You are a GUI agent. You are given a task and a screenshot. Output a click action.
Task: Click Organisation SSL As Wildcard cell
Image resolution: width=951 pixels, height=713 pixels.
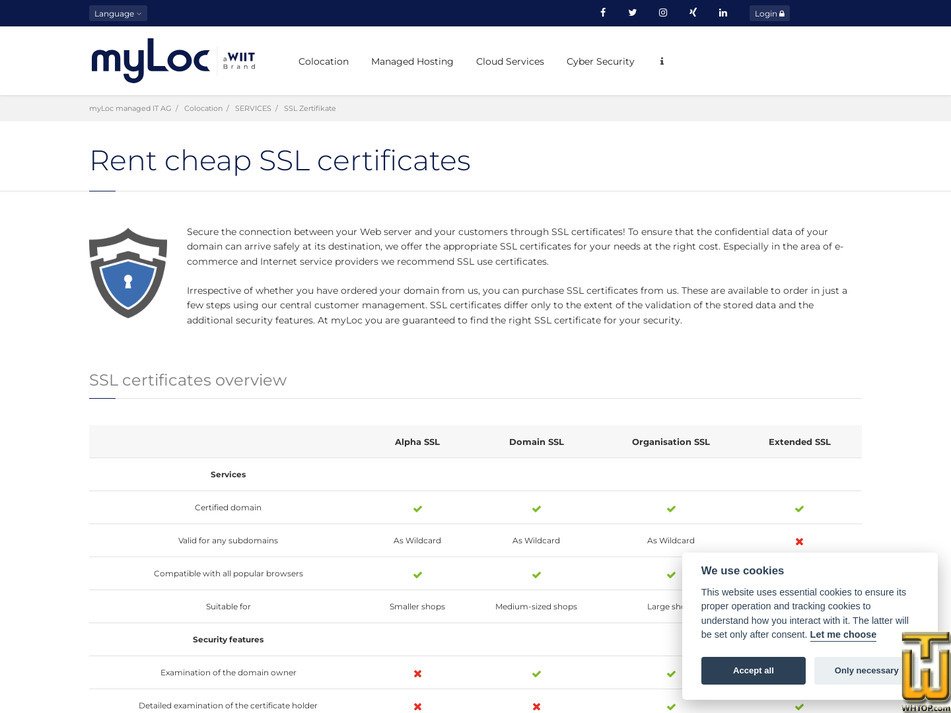point(671,540)
